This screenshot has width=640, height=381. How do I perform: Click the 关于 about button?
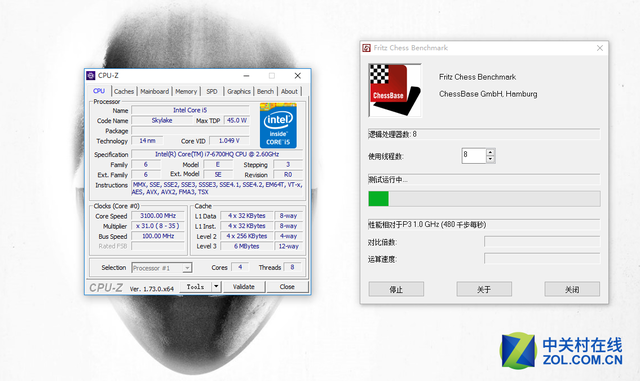click(x=484, y=289)
